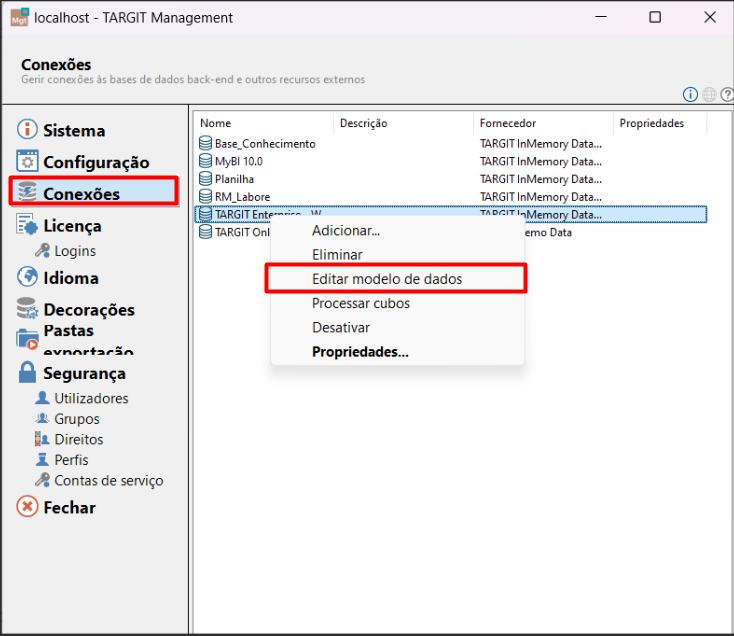Click the Fornecedor column header

coord(543,123)
